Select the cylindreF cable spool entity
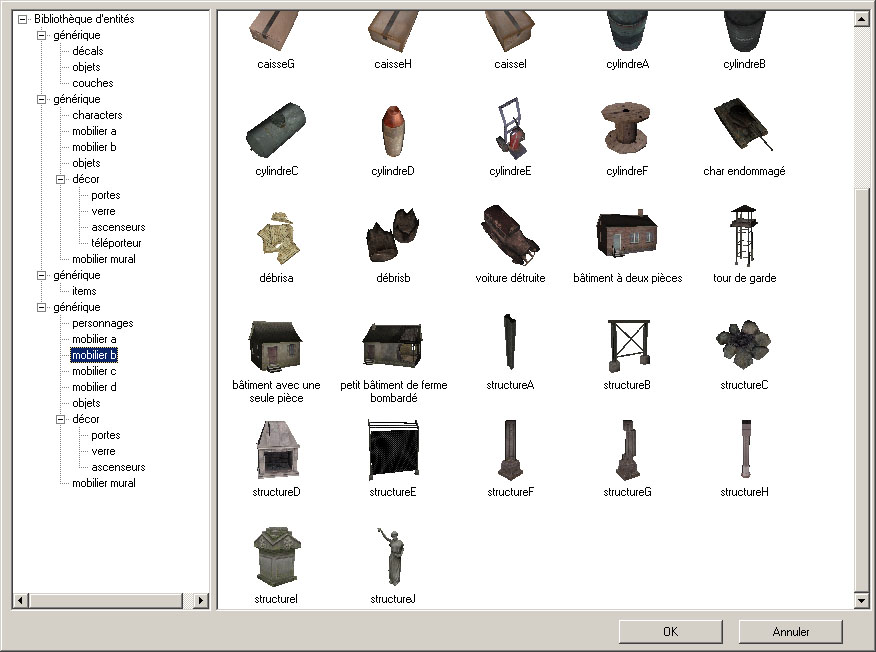The width and height of the screenshot is (876, 652). tap(627, 139)
